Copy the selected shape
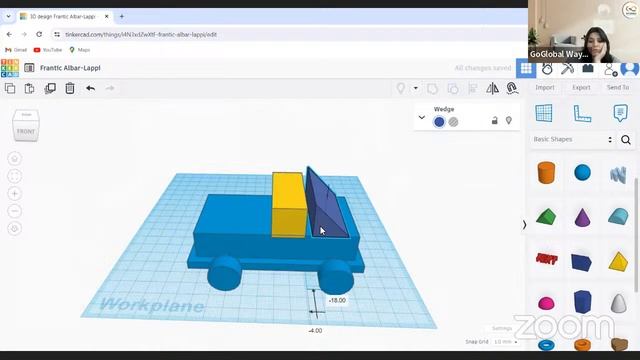 coord(10,88)
